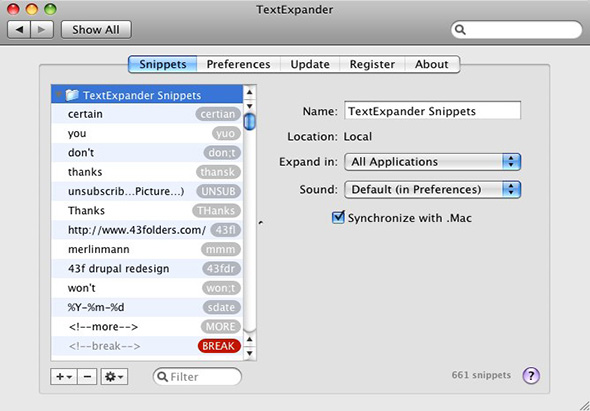
Task: Open the 'Expand in' All Applications dropdown
Action: point(432,162)
